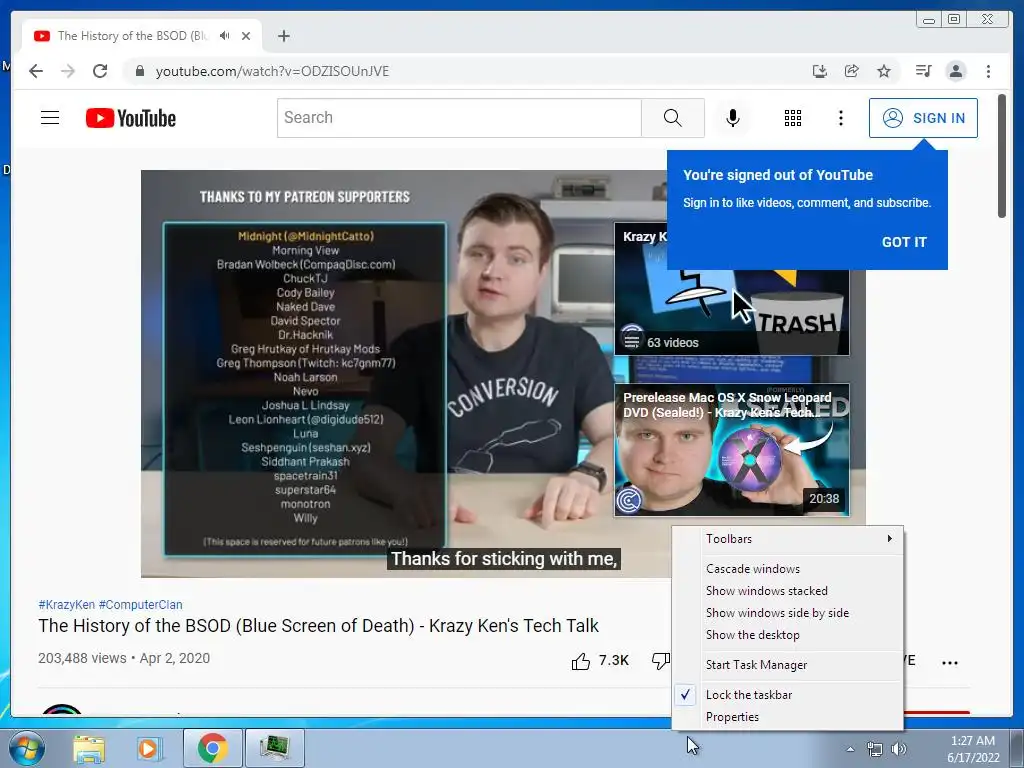This screenshot has height=768, width=1024.
Task: Open Windows Media Player from taskbar
Action: 149,748
